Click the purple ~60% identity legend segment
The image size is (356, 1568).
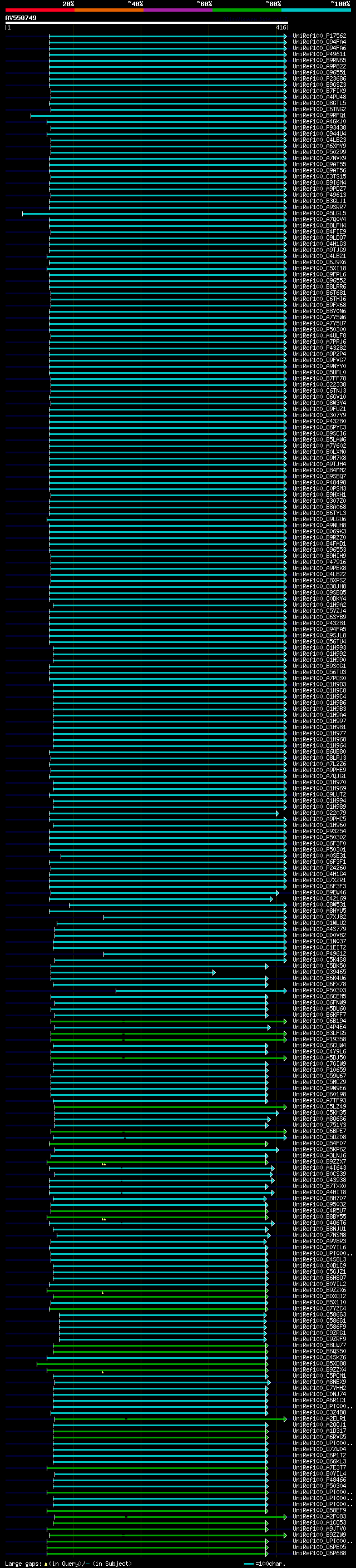point(179,10)
